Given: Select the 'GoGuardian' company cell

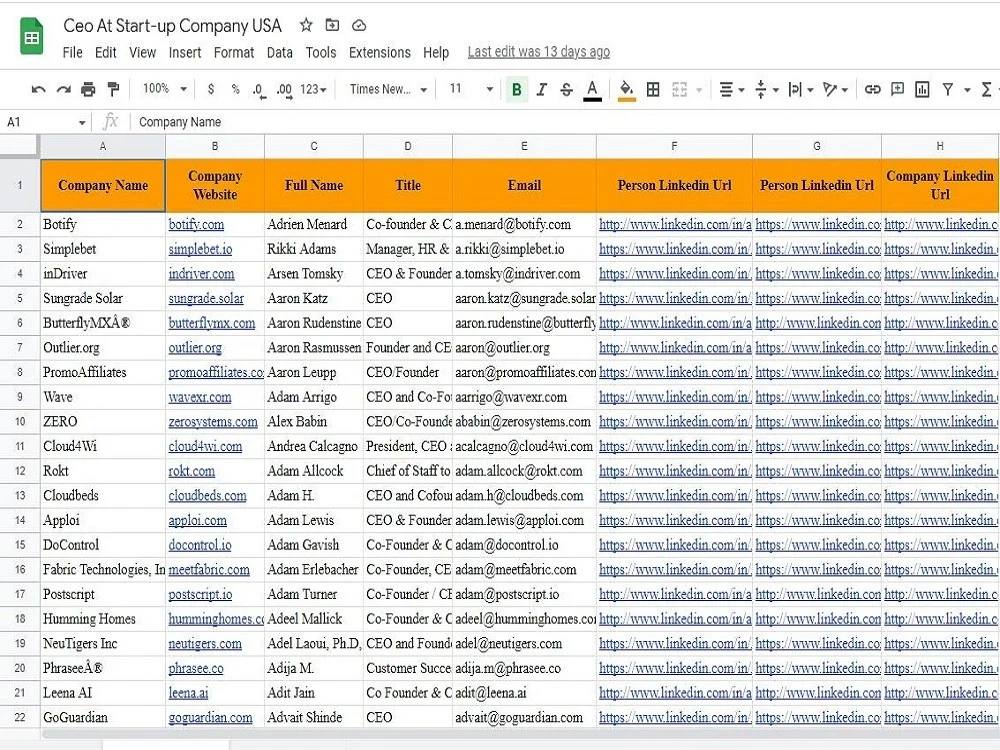Looking at the screenshot, I should [x=103, y=718].
